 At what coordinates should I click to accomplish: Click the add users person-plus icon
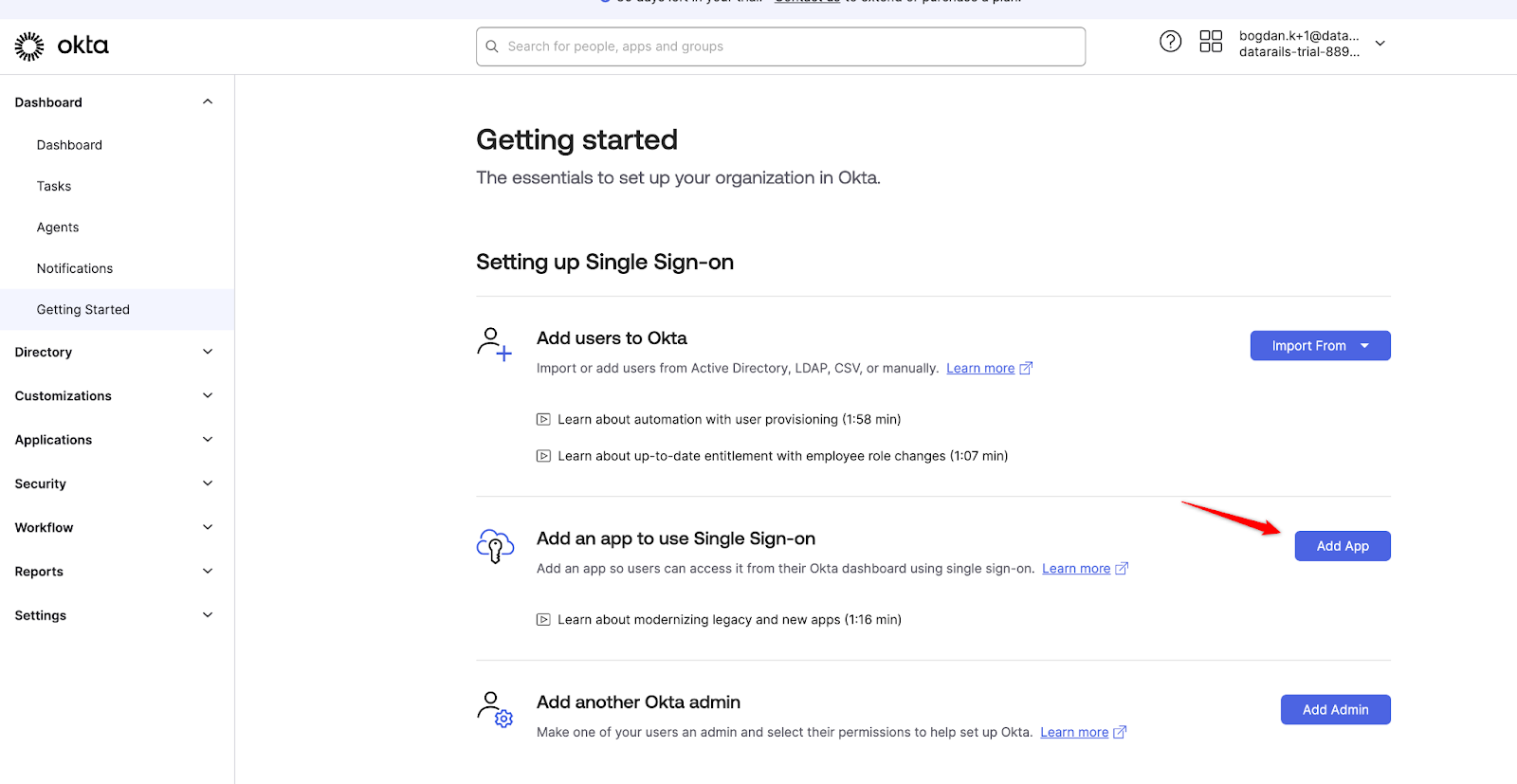pyautogui.click(x=494, y=344)
